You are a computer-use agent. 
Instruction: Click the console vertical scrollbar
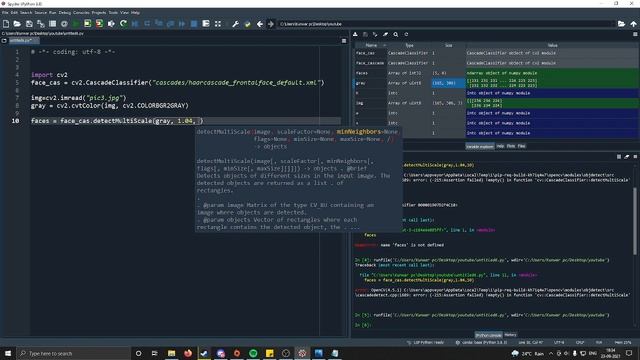point(635,221)
